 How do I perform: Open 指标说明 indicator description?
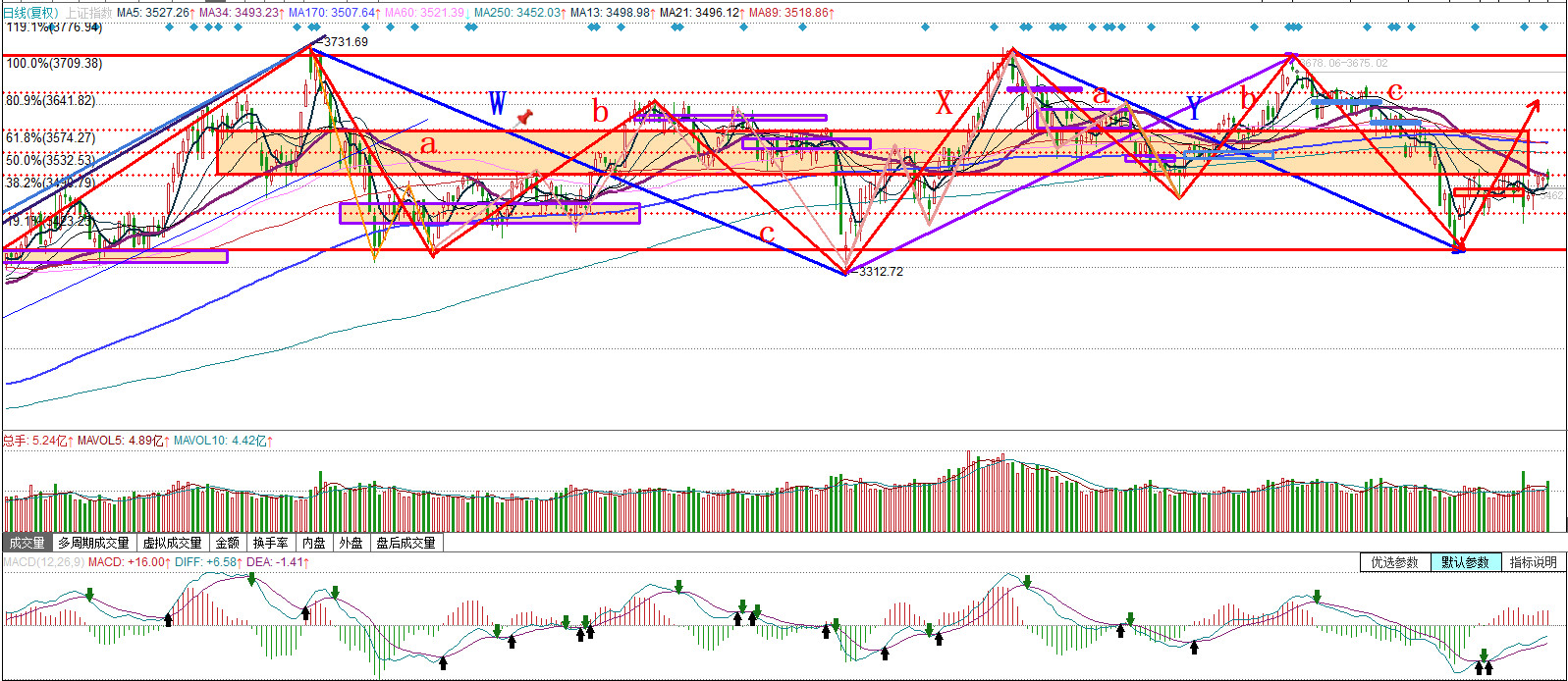pyautogui.click(x=1534, y=562)
